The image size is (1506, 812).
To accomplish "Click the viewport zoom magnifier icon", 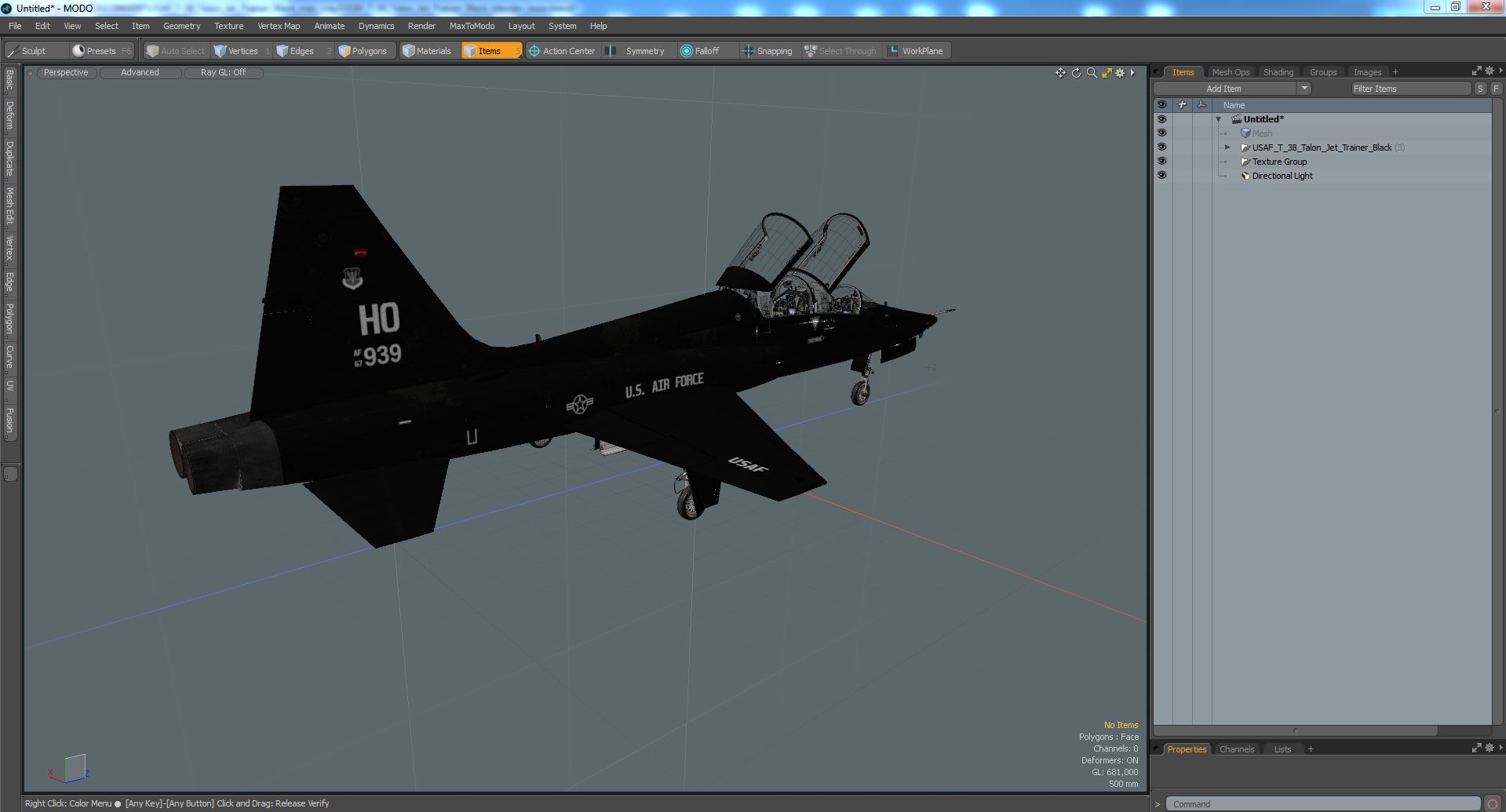I will coord(1092,73).
